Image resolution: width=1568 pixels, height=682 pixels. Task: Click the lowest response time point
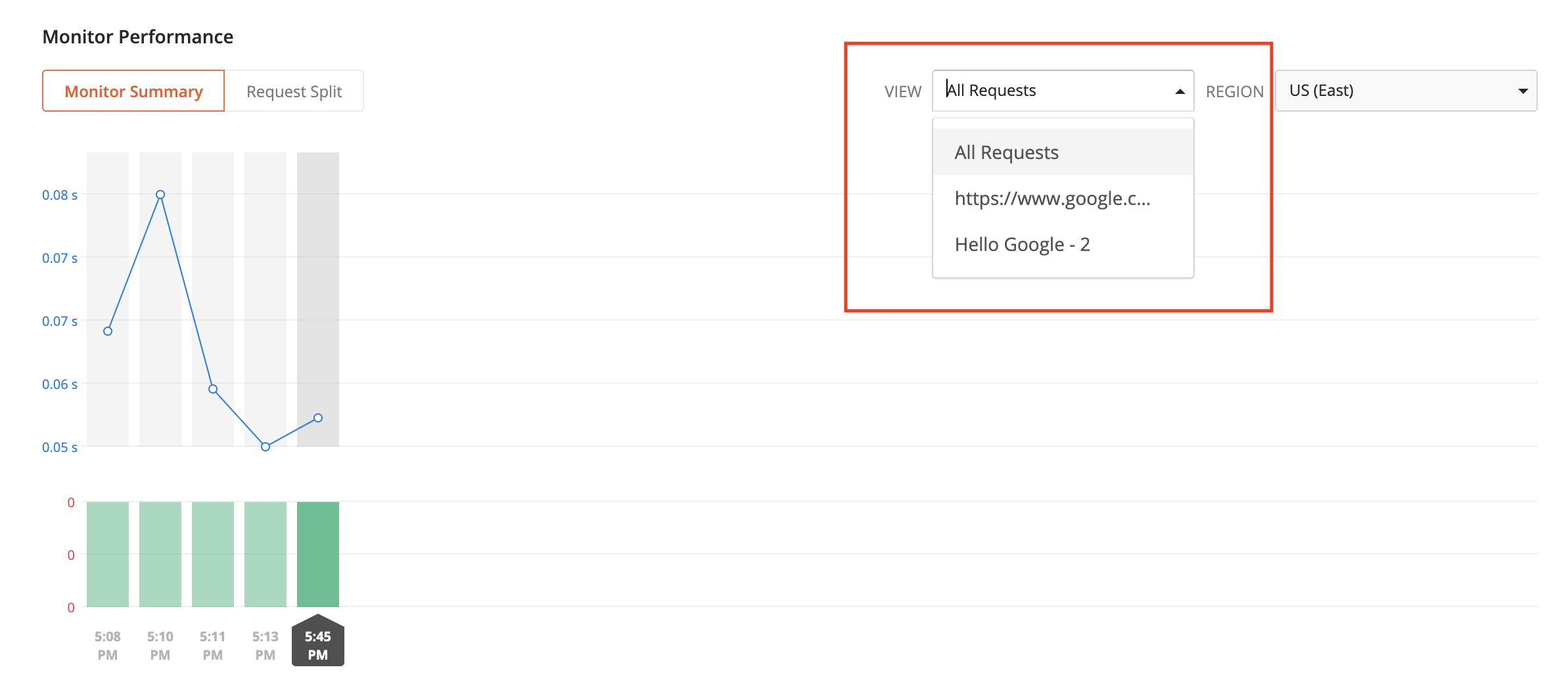(265, 447)
